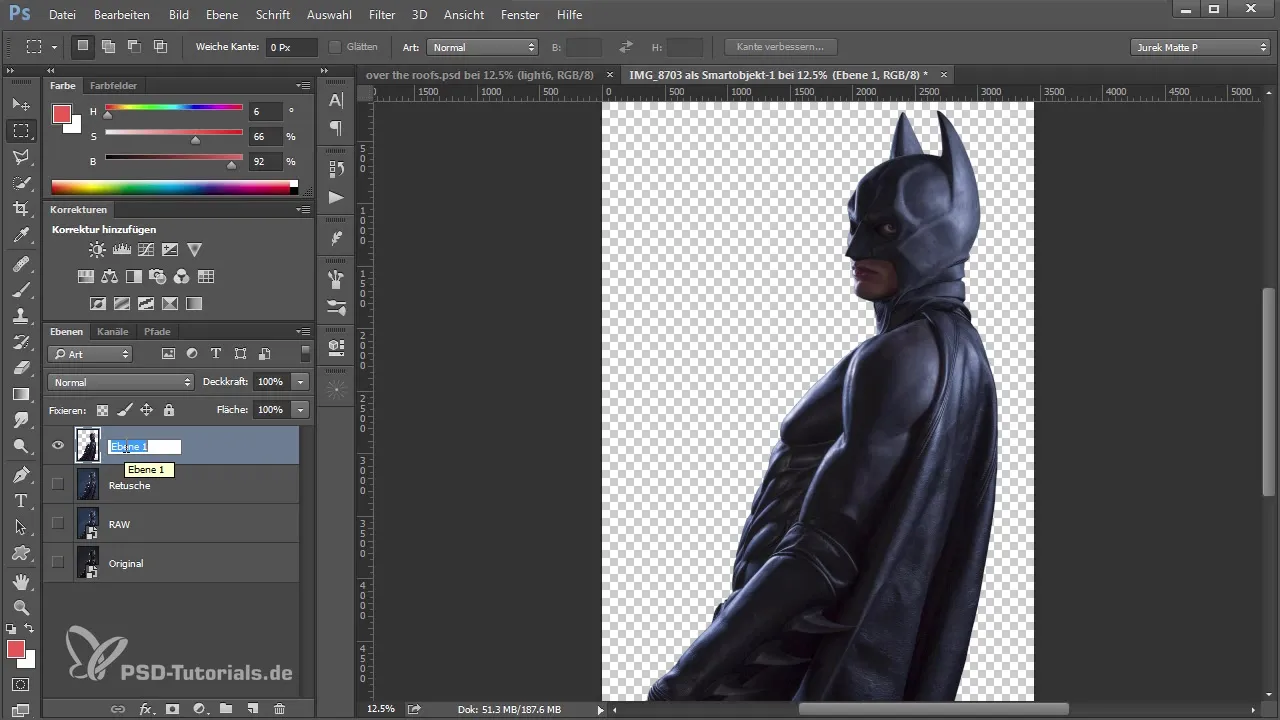The height and width of the screenshot is (720, 1280).
Task: Switch to the Farbfelder tab
Action: (113, 86)
